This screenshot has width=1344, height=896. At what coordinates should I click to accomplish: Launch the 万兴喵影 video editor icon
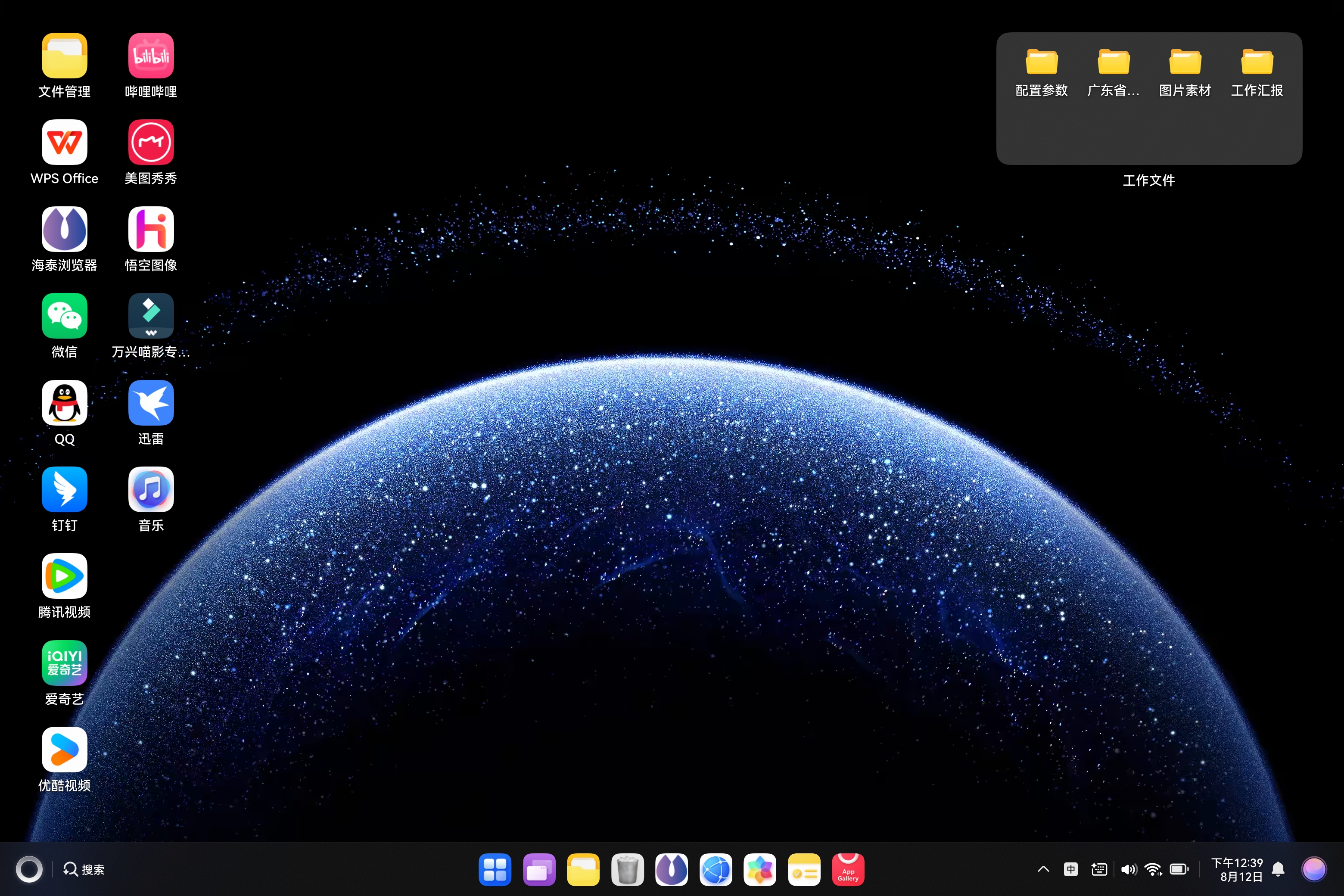[151, 316]
